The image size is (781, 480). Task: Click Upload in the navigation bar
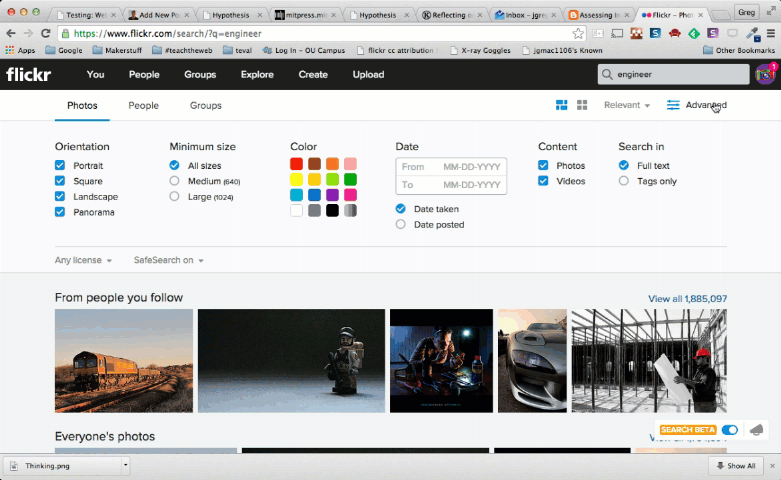click(x=369, y=74)
